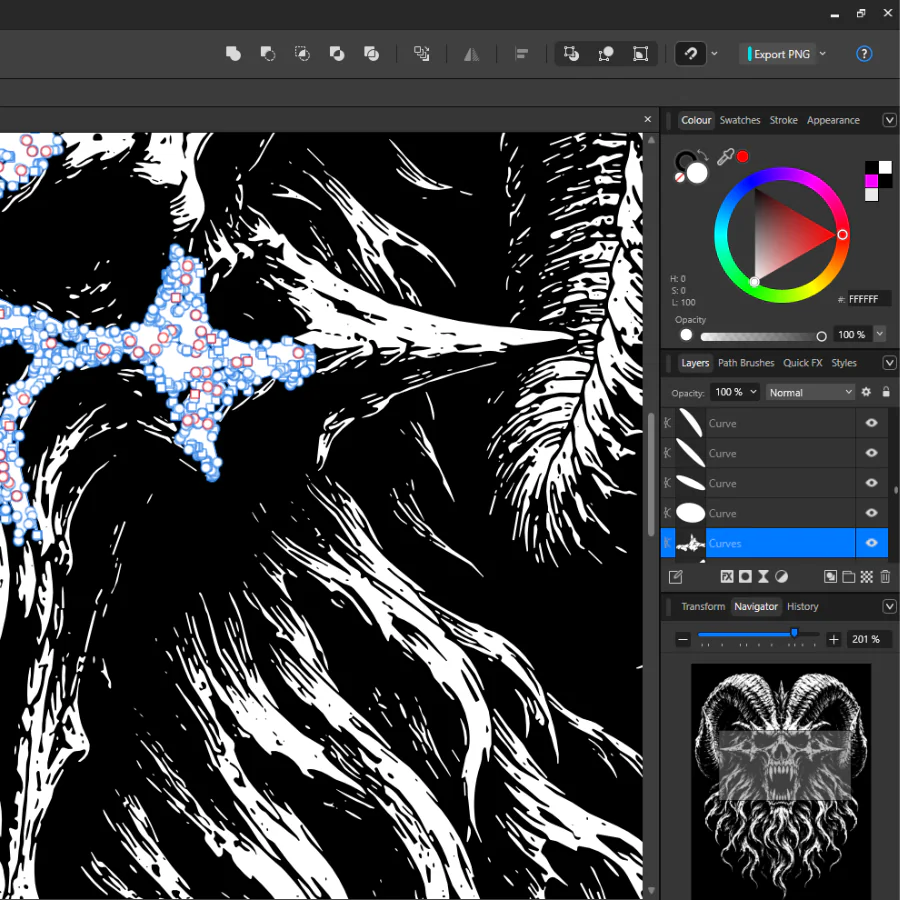Open the Colour opacity 100 % dropdown arrow
Viewport: 900px width, 900px height.
[880, 334]
